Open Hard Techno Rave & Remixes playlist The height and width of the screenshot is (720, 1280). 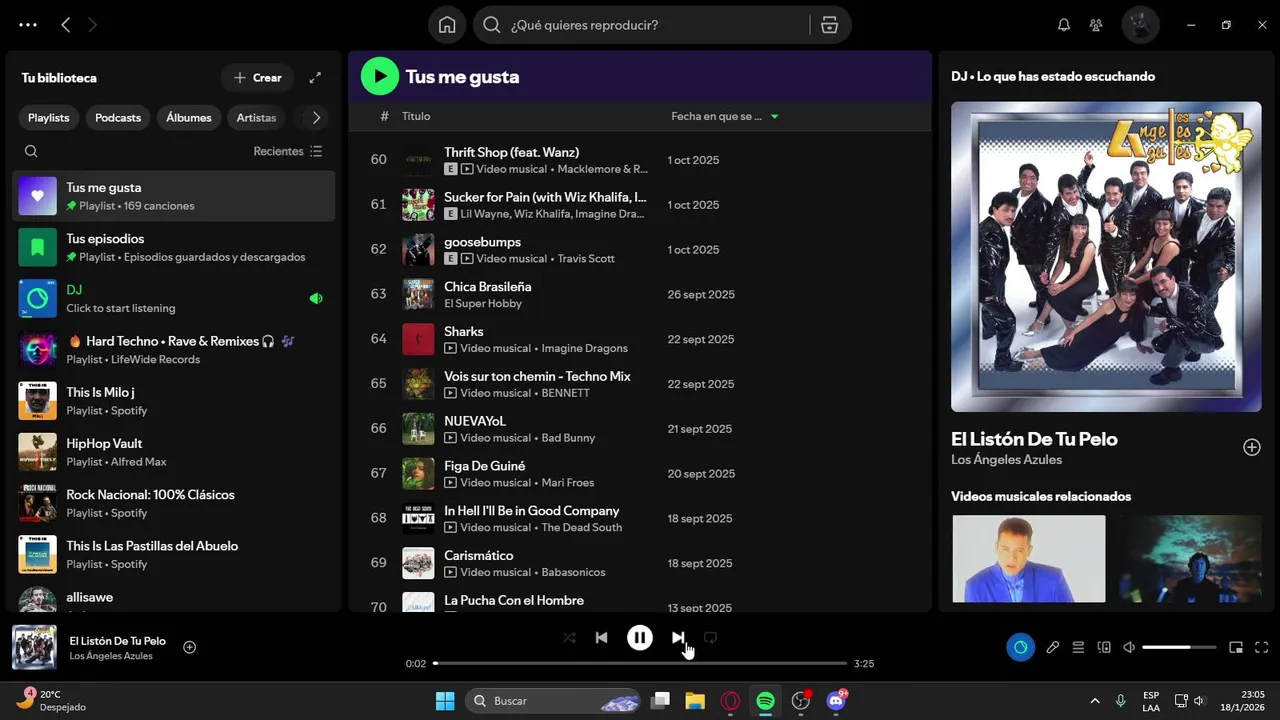click(x=174, y=349)
